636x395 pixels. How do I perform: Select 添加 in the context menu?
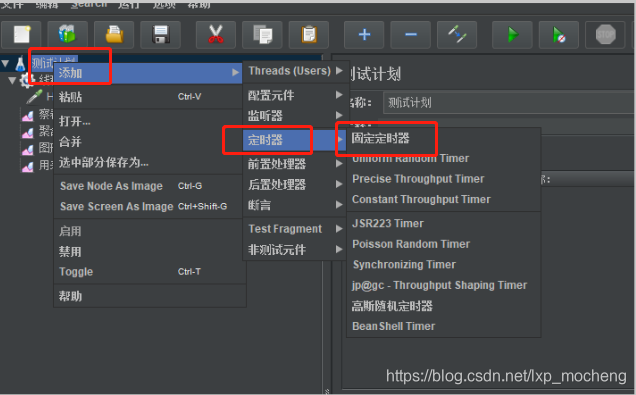[x=148, y=73]
